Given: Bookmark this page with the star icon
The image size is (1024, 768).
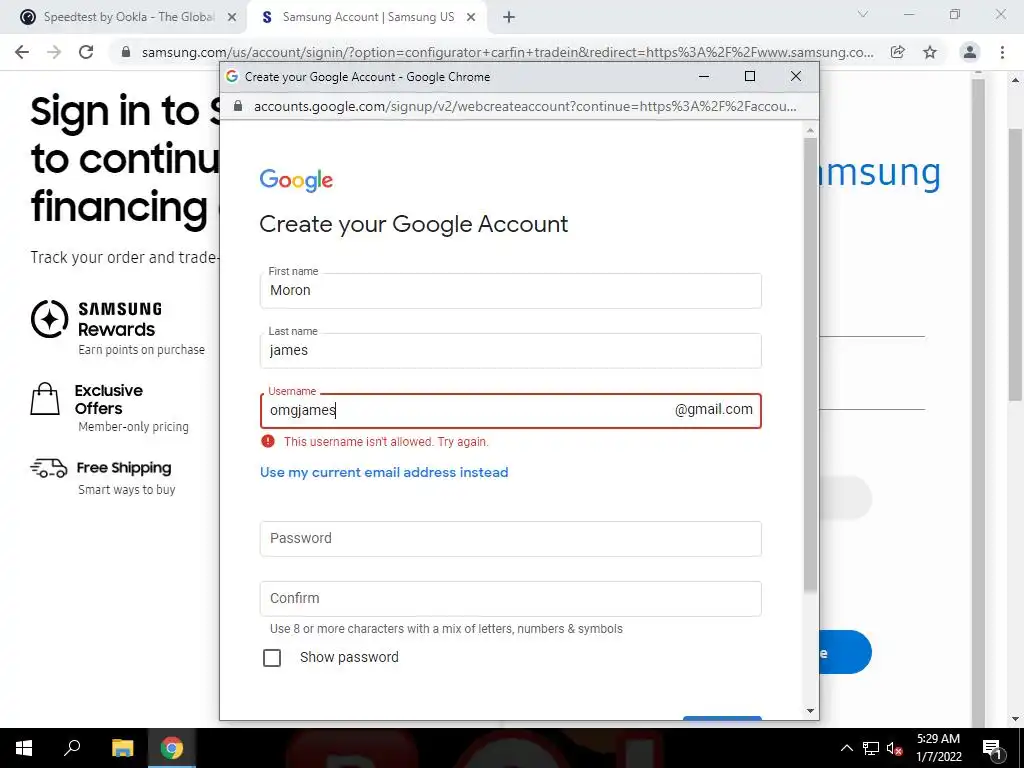Looking at the screenshot, I should [930, 52].
